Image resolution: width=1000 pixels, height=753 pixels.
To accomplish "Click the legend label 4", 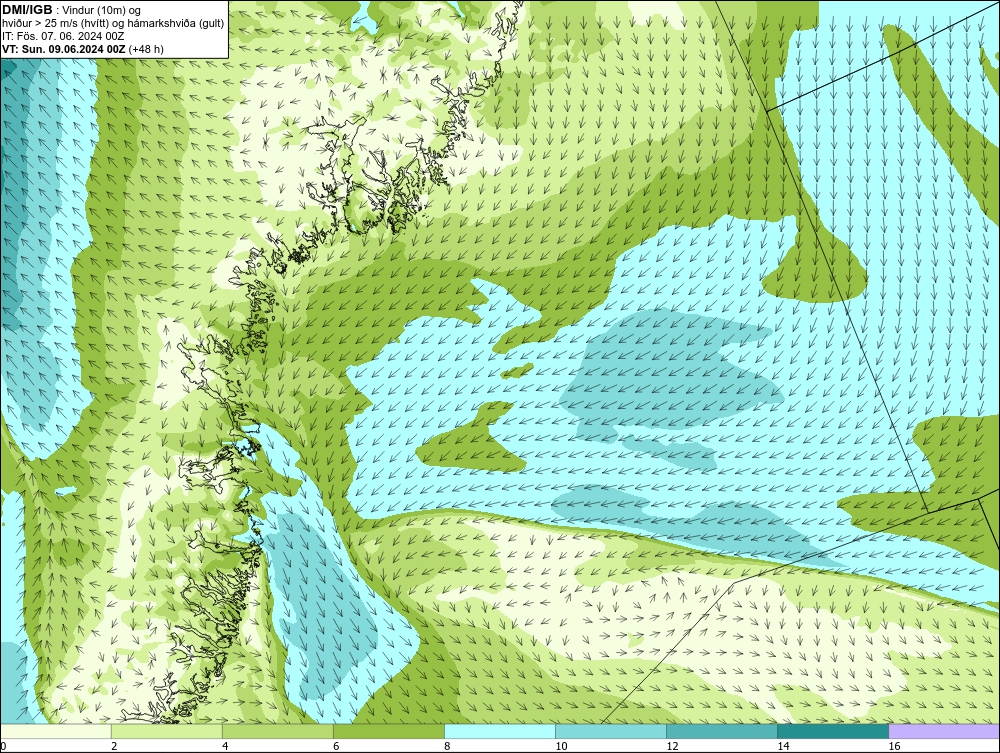I will (x=225, y=746).
